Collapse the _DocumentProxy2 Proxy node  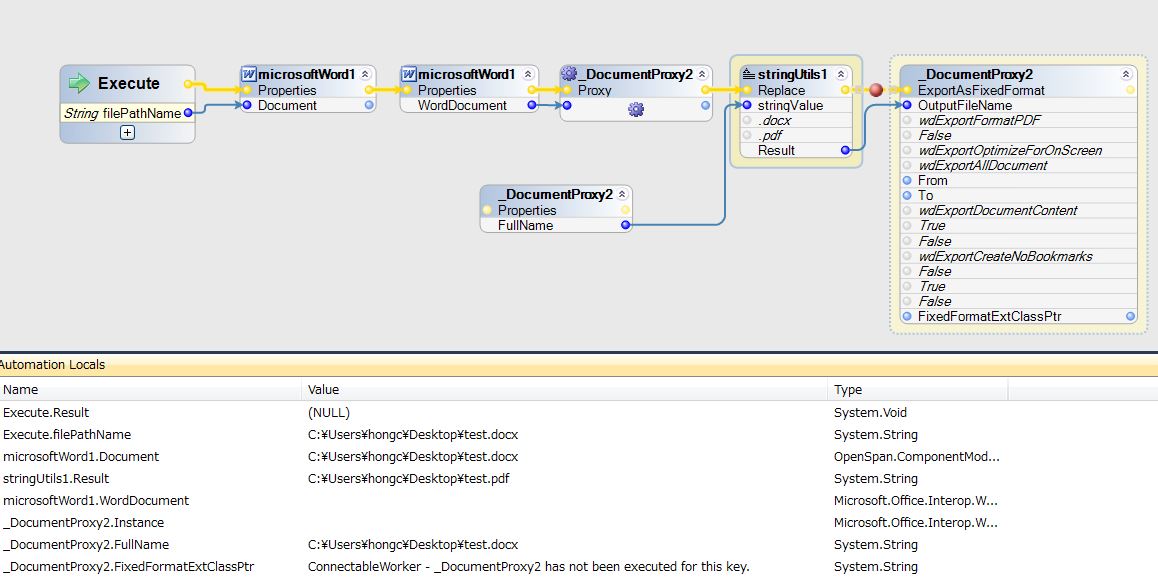[702, 75]
